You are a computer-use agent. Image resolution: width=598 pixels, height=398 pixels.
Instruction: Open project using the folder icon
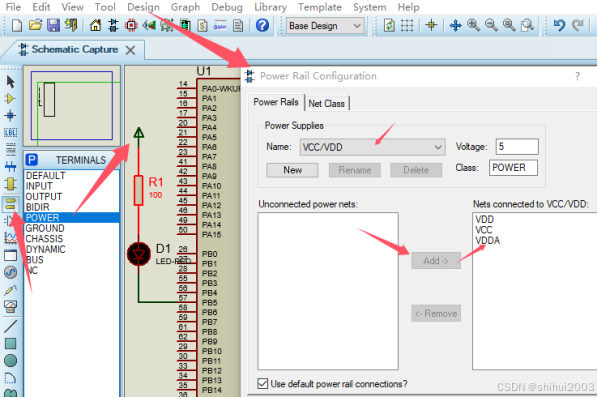tap(35, 26)
